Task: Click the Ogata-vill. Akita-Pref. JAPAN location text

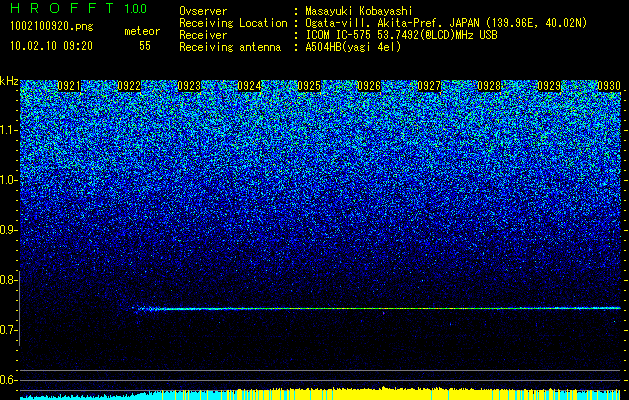Action: (x=446, y=24)
